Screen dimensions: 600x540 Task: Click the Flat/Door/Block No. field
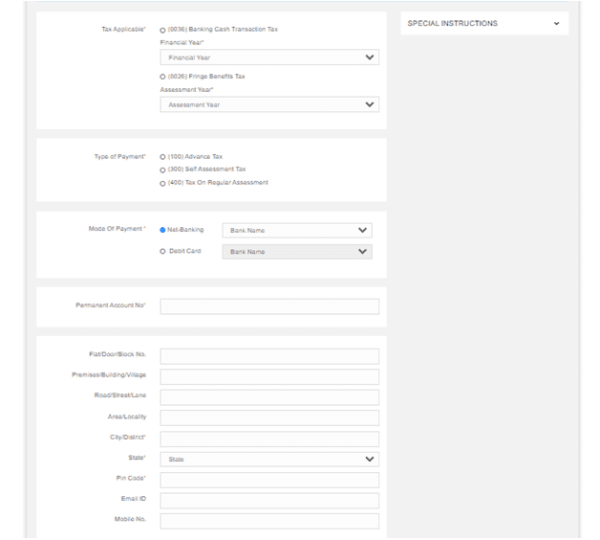point(269,356)
